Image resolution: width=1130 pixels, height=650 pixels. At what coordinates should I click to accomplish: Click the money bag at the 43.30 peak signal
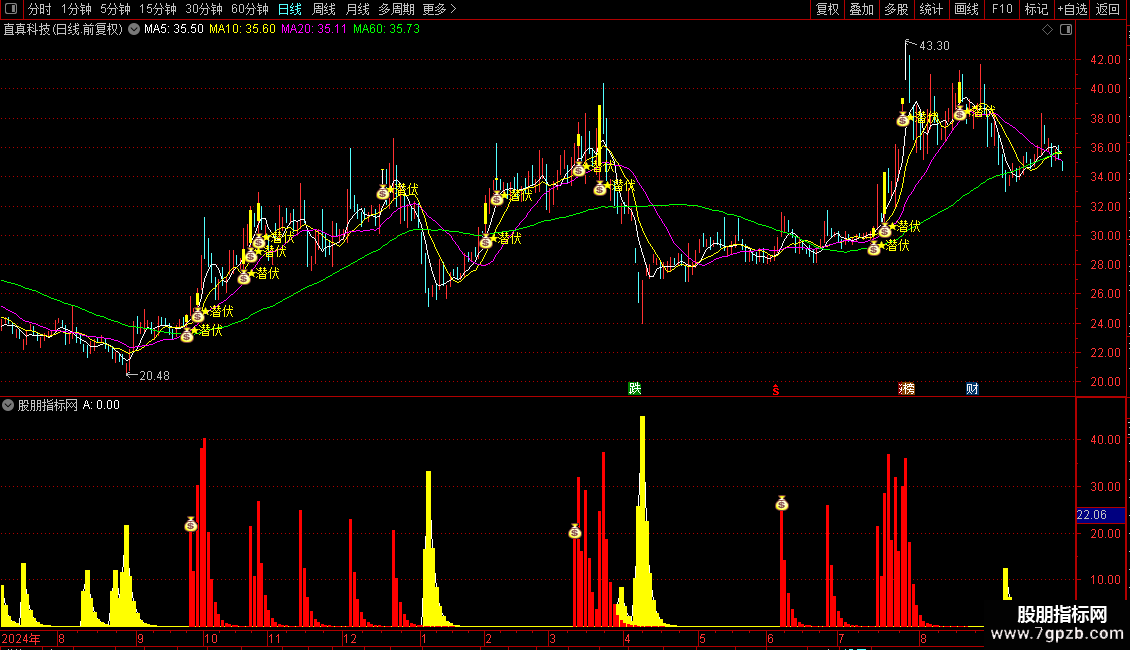tap(902, 120)
